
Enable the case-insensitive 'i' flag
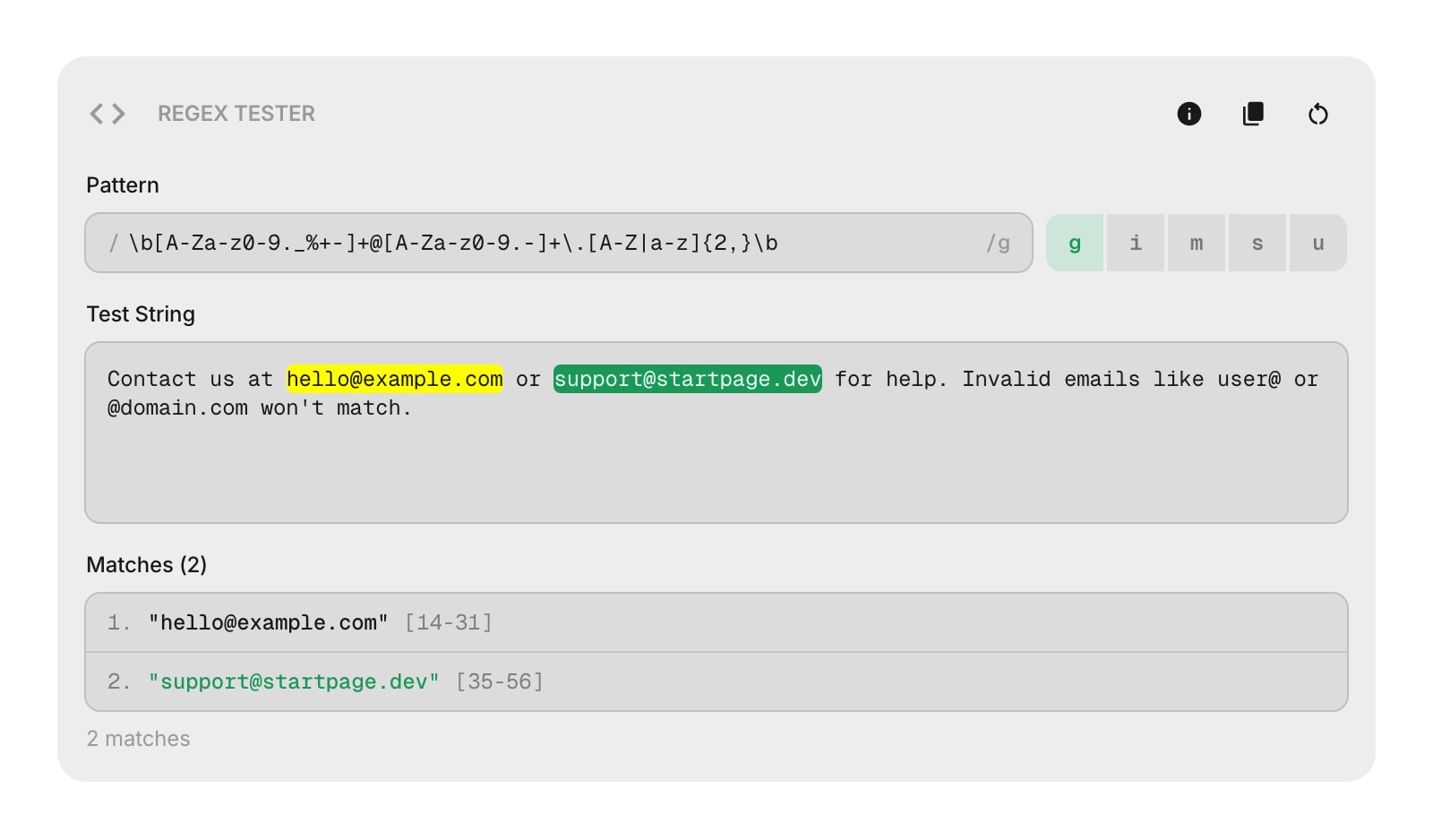[x=1136, y=243]
